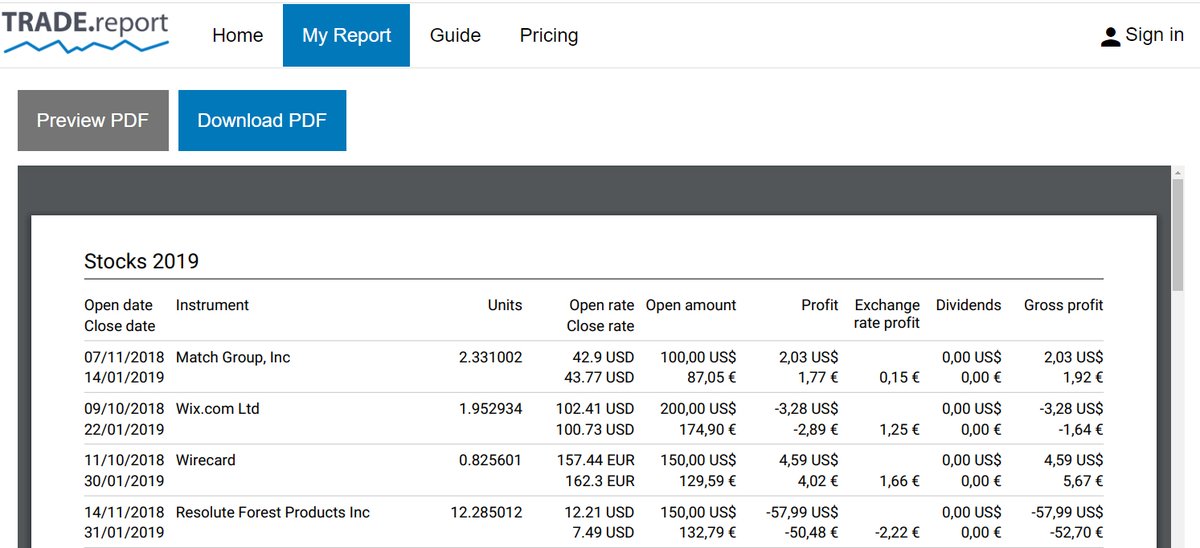Click close rate 162.3 EUR
The height and width of the screenshot is (548, 1200).
click(x=599, y=480)
